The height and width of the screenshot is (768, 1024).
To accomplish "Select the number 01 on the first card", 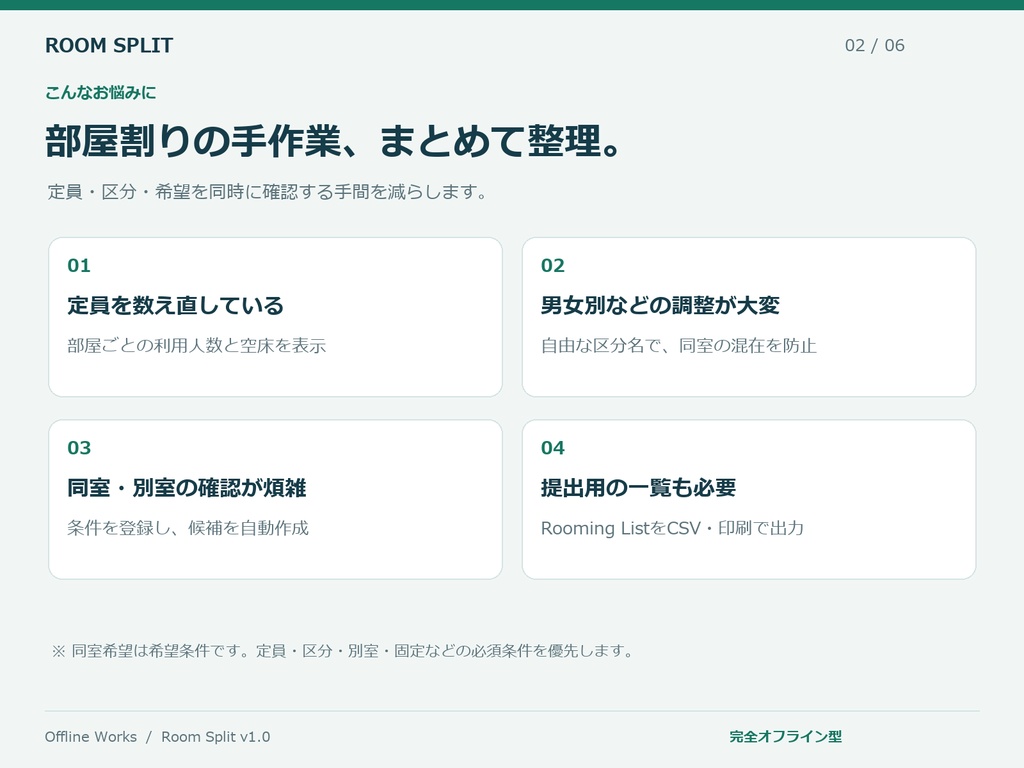I will click(x=79, y=265).
